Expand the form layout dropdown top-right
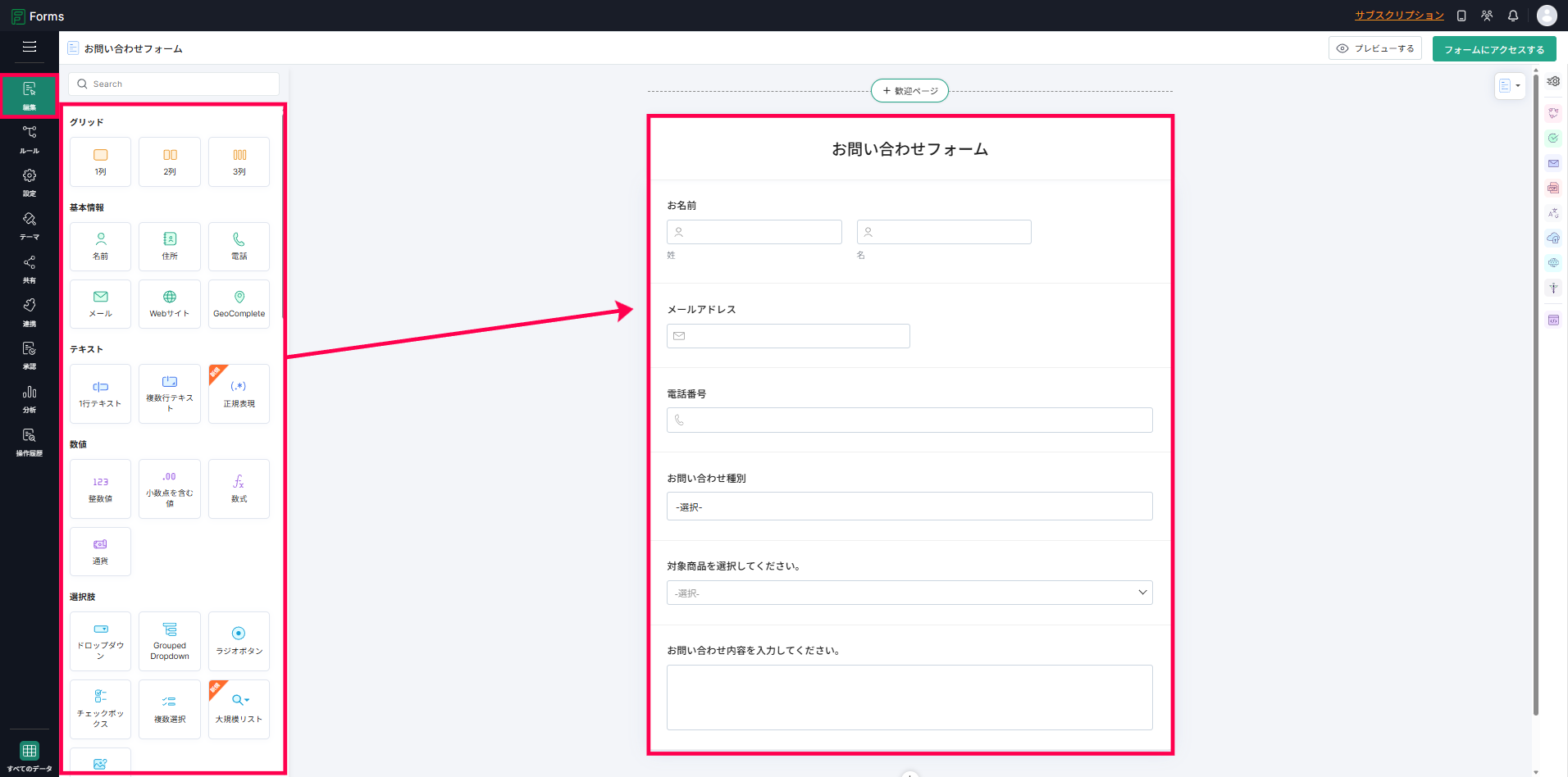This screenshot has height=777, width=1568. pyautogui.click(x=1510, y=85)
